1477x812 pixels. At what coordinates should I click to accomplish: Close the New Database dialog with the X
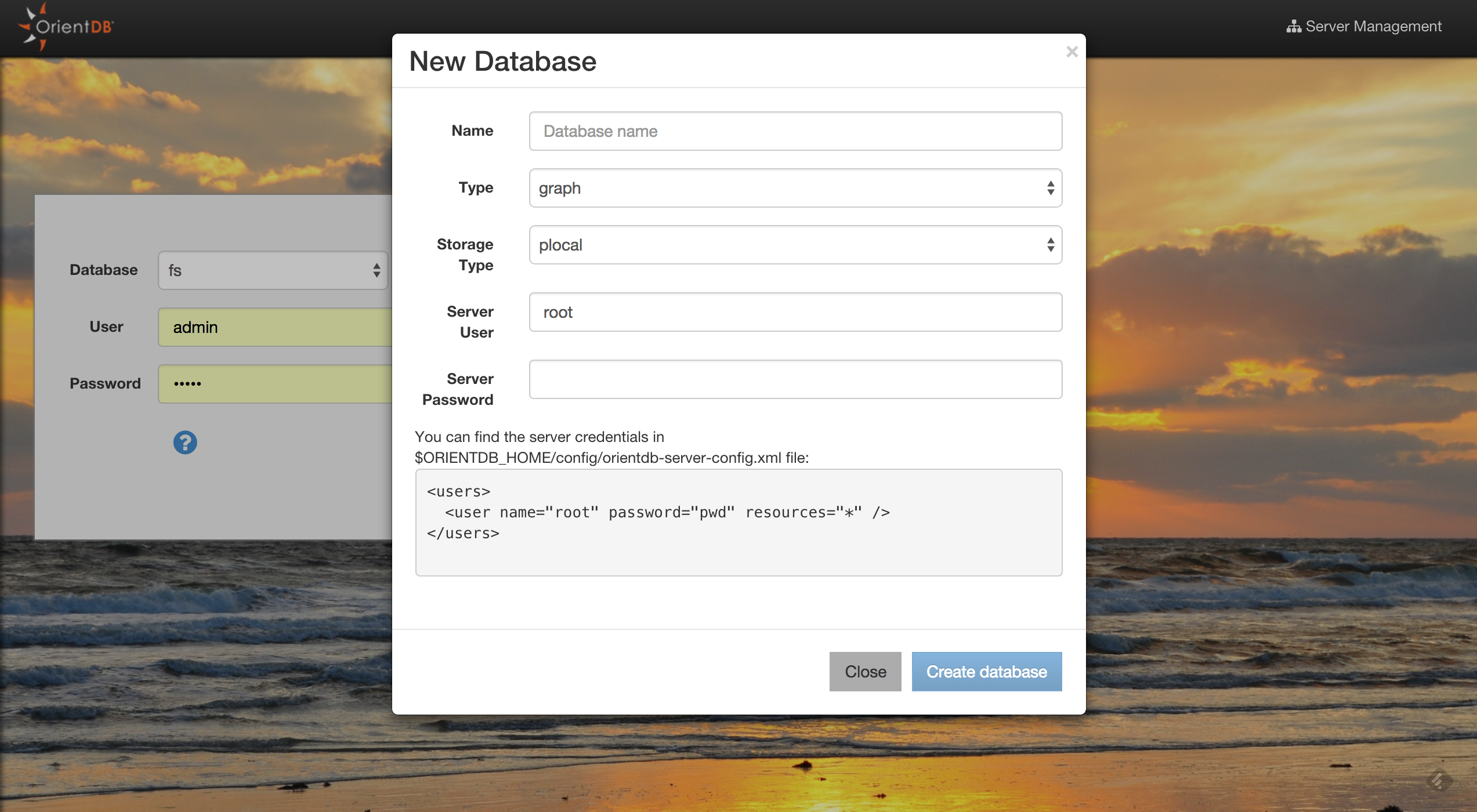click(1071, 52)
